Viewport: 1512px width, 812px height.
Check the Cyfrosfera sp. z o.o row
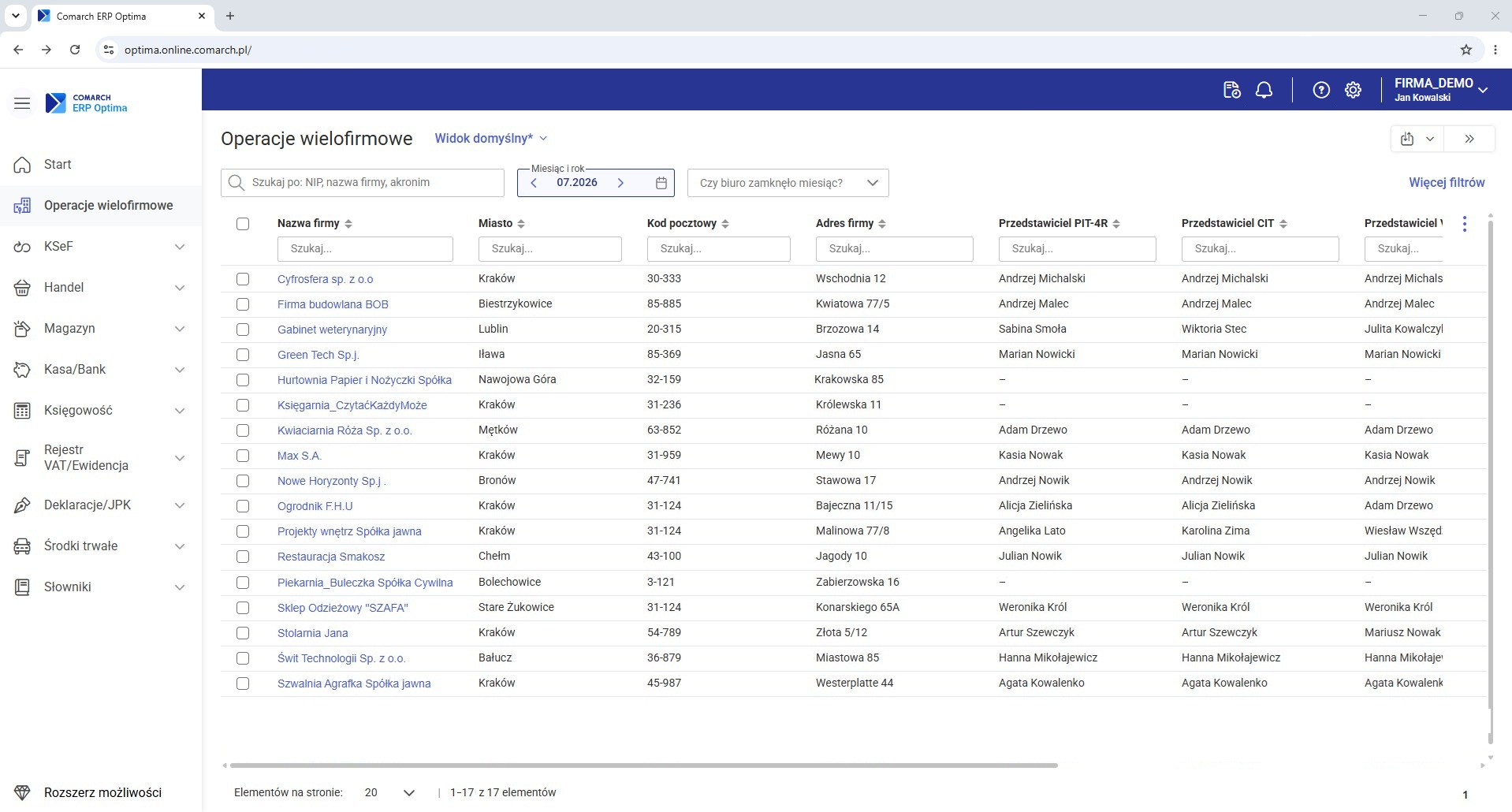(x=243, y=279)
